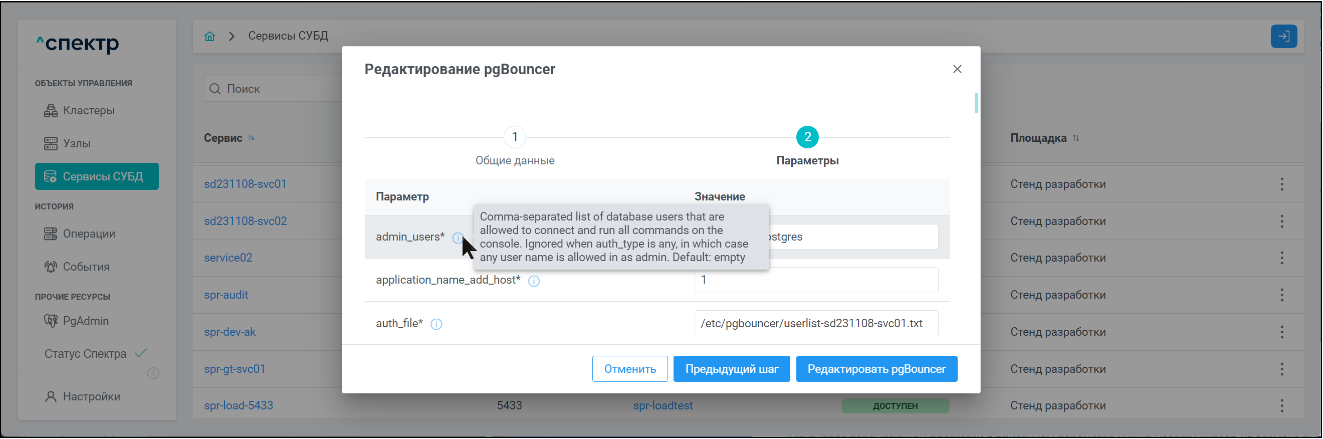Open spr-dev-ak service link
Screen dimensions: 1323x439
click(230, 332)
